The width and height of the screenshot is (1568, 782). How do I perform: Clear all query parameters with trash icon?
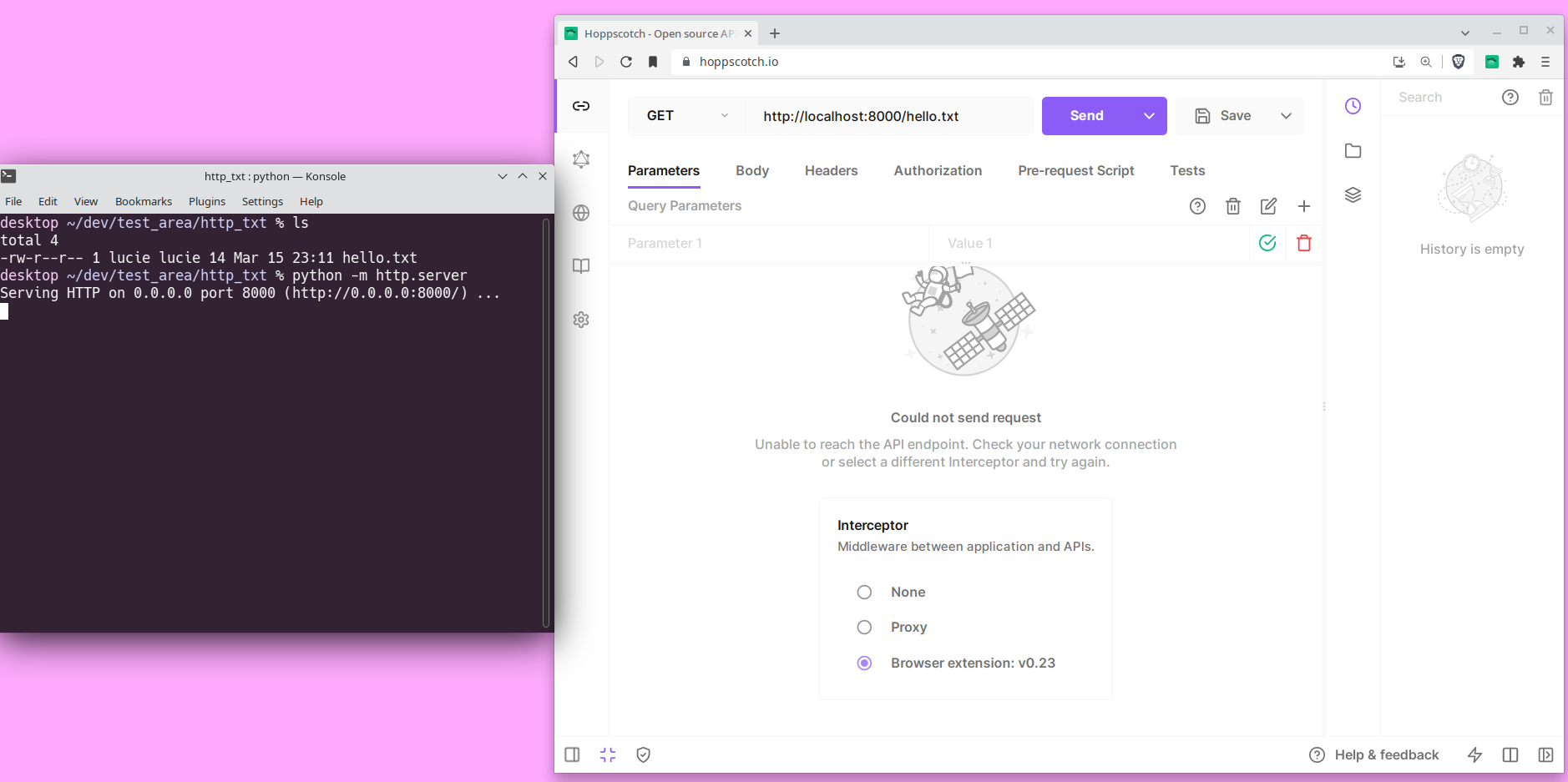[x=1233, y=206]
